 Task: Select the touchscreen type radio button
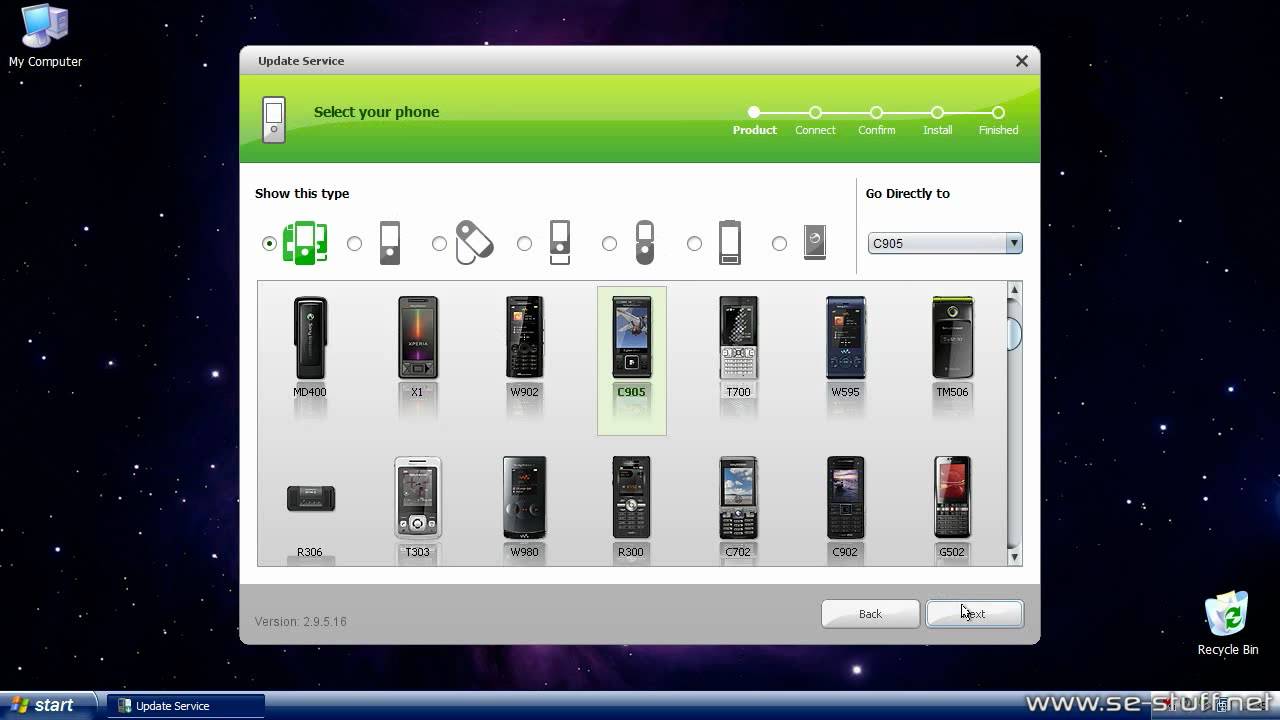coord(694,243)
